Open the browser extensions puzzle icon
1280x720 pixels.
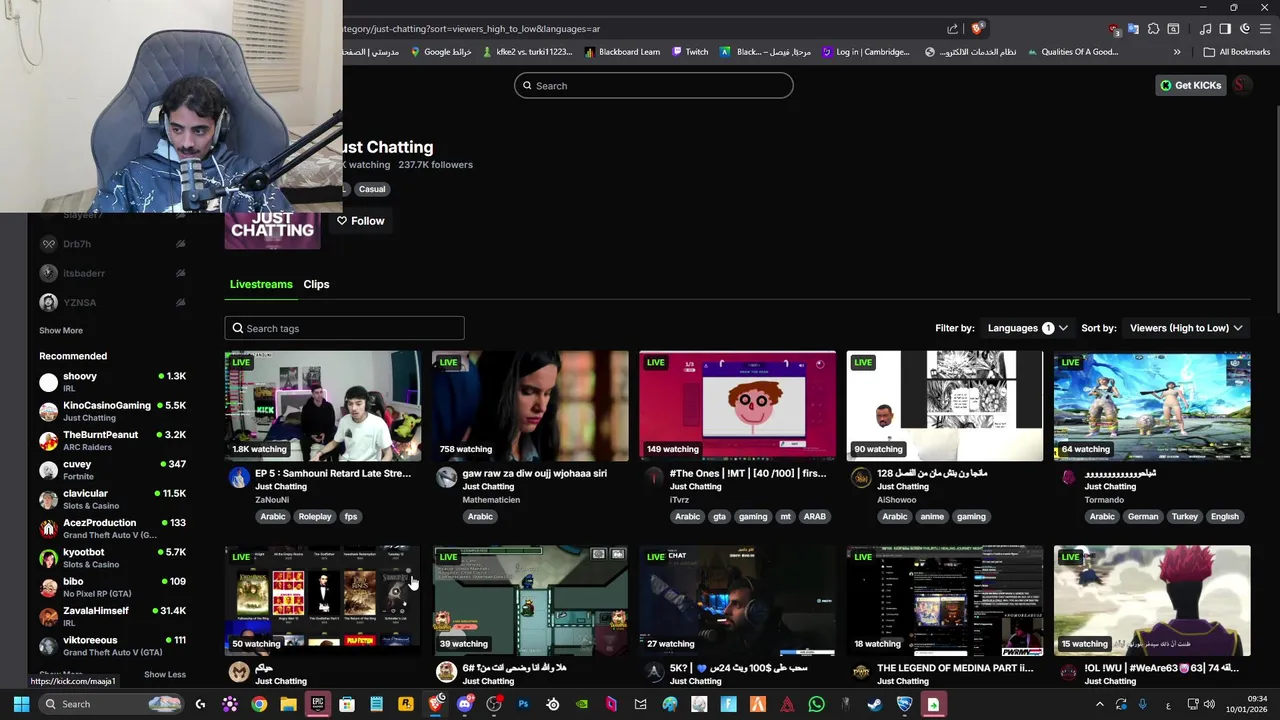click(1153, 29)
